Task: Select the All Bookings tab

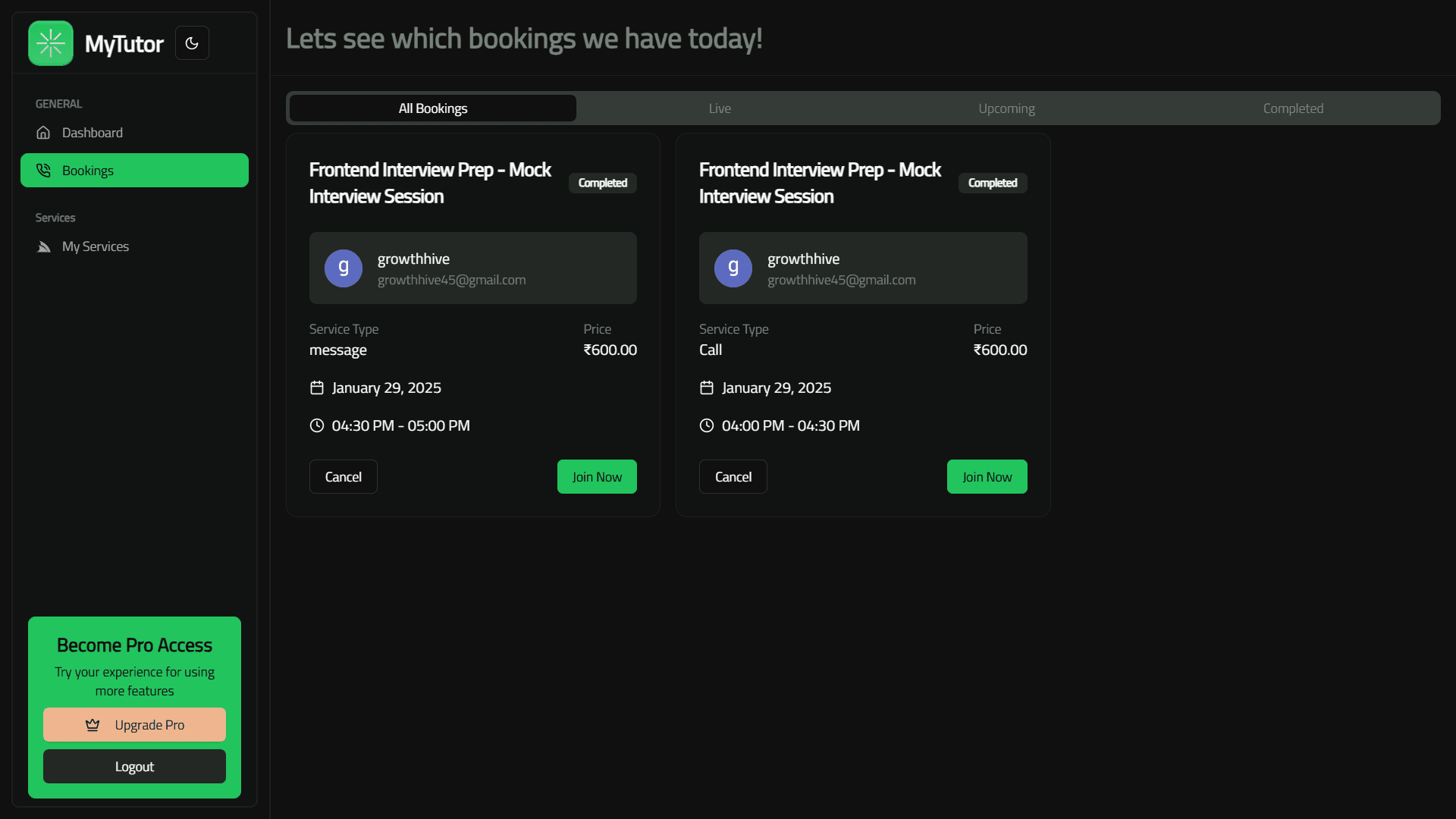Action: [x=433, y=108]
